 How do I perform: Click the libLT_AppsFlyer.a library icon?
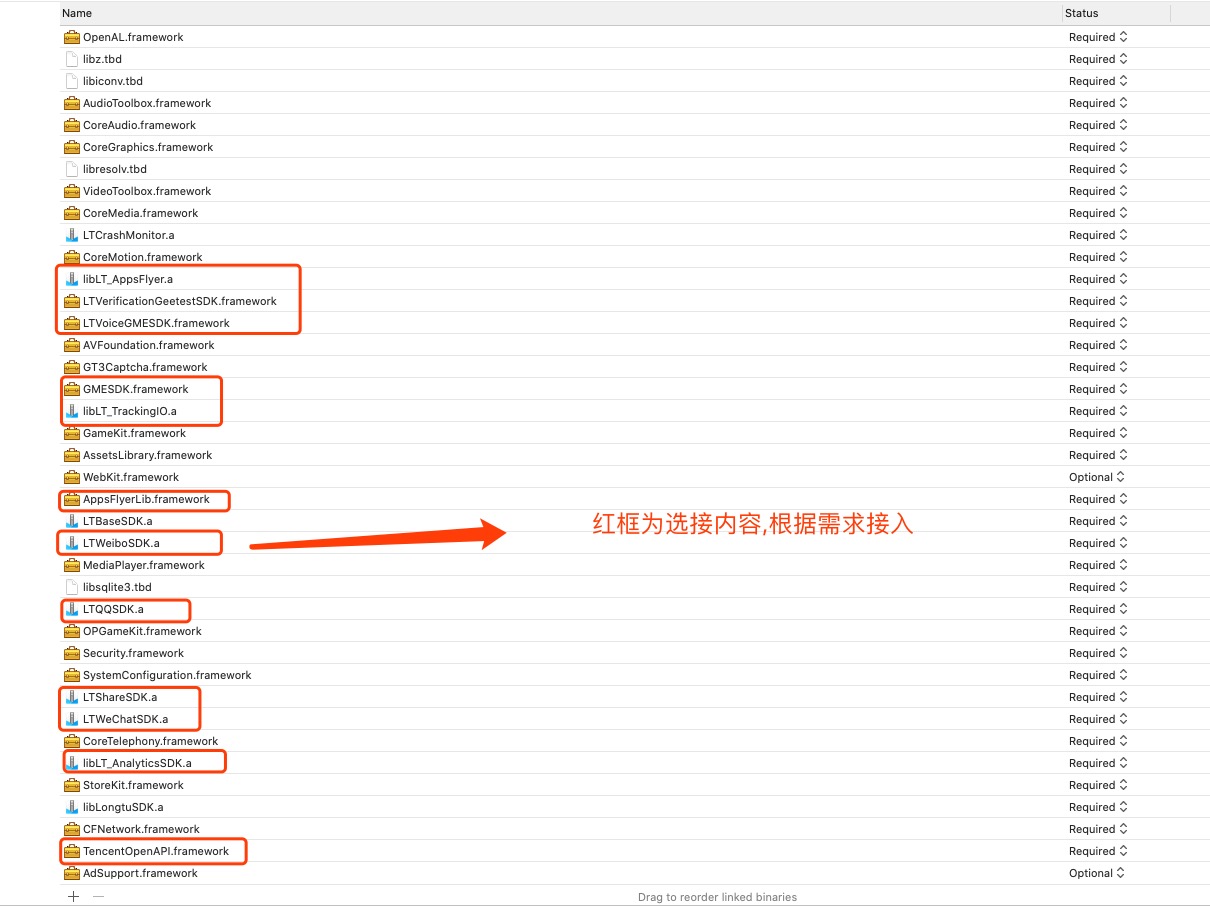tap(72, 279)
